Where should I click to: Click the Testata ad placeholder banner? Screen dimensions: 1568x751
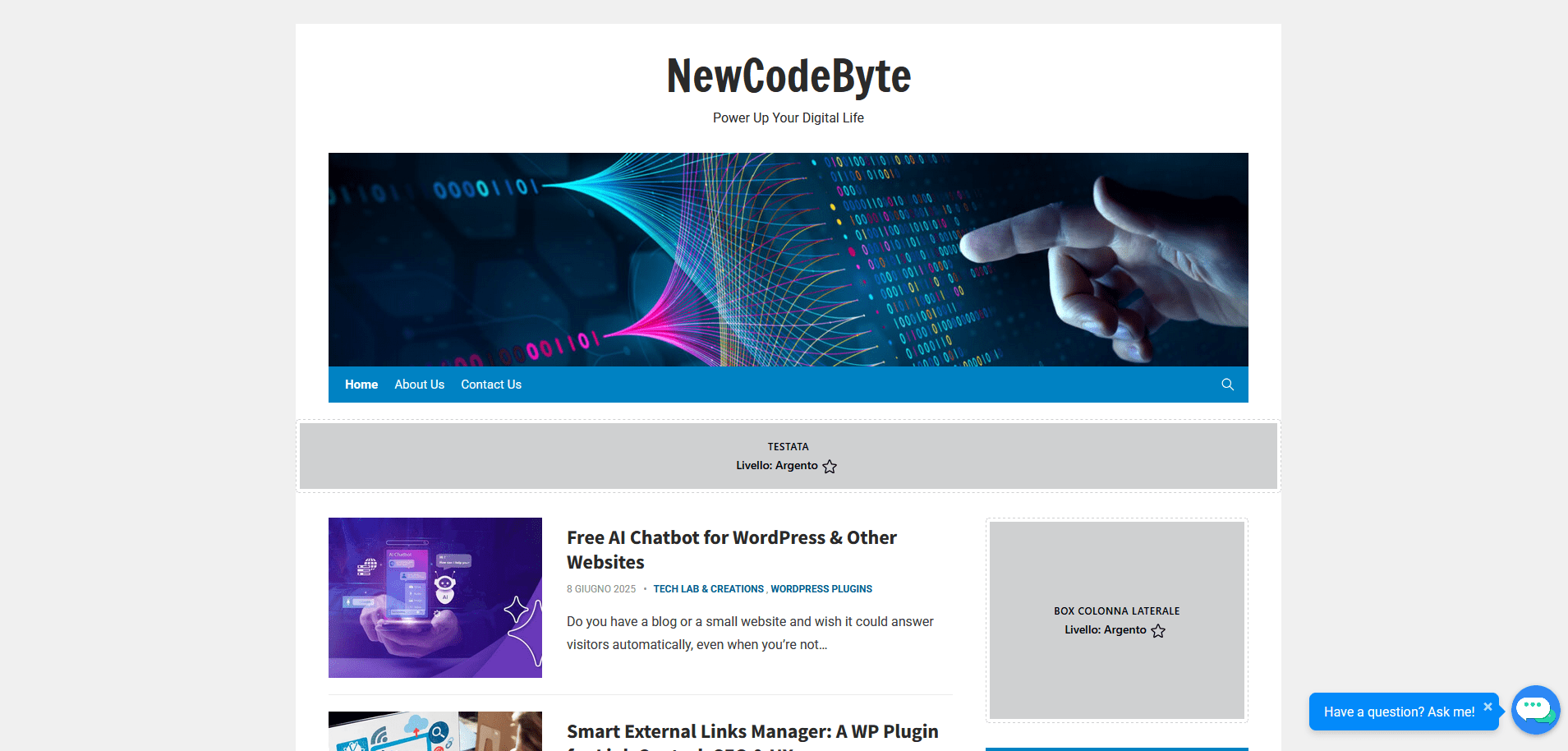789,456
